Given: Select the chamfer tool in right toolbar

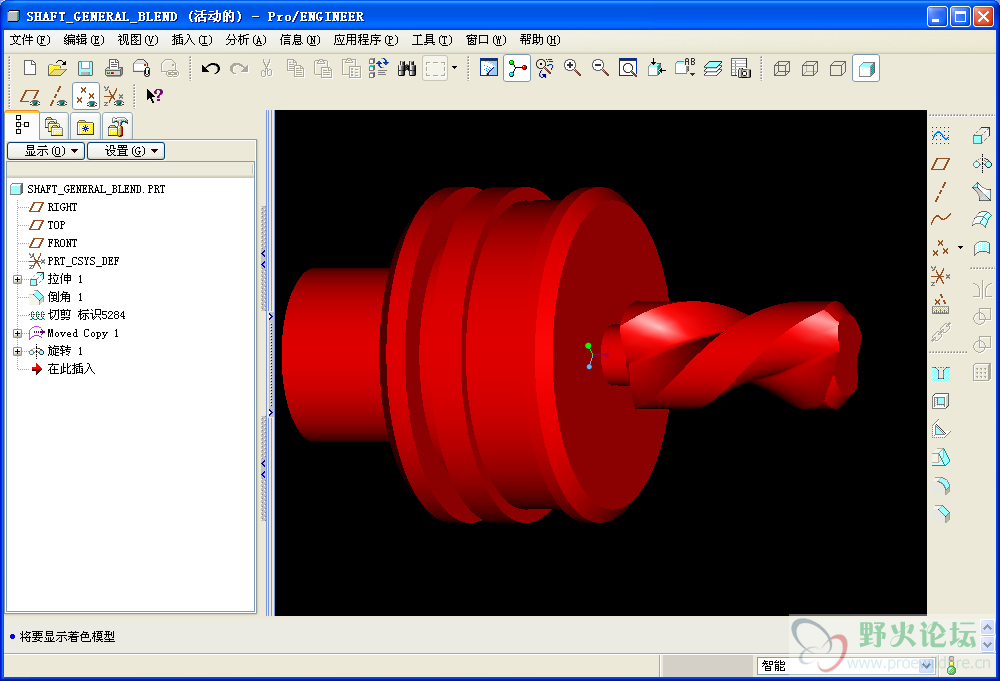Looking at the screenshot, I should (x=940, y=514).
